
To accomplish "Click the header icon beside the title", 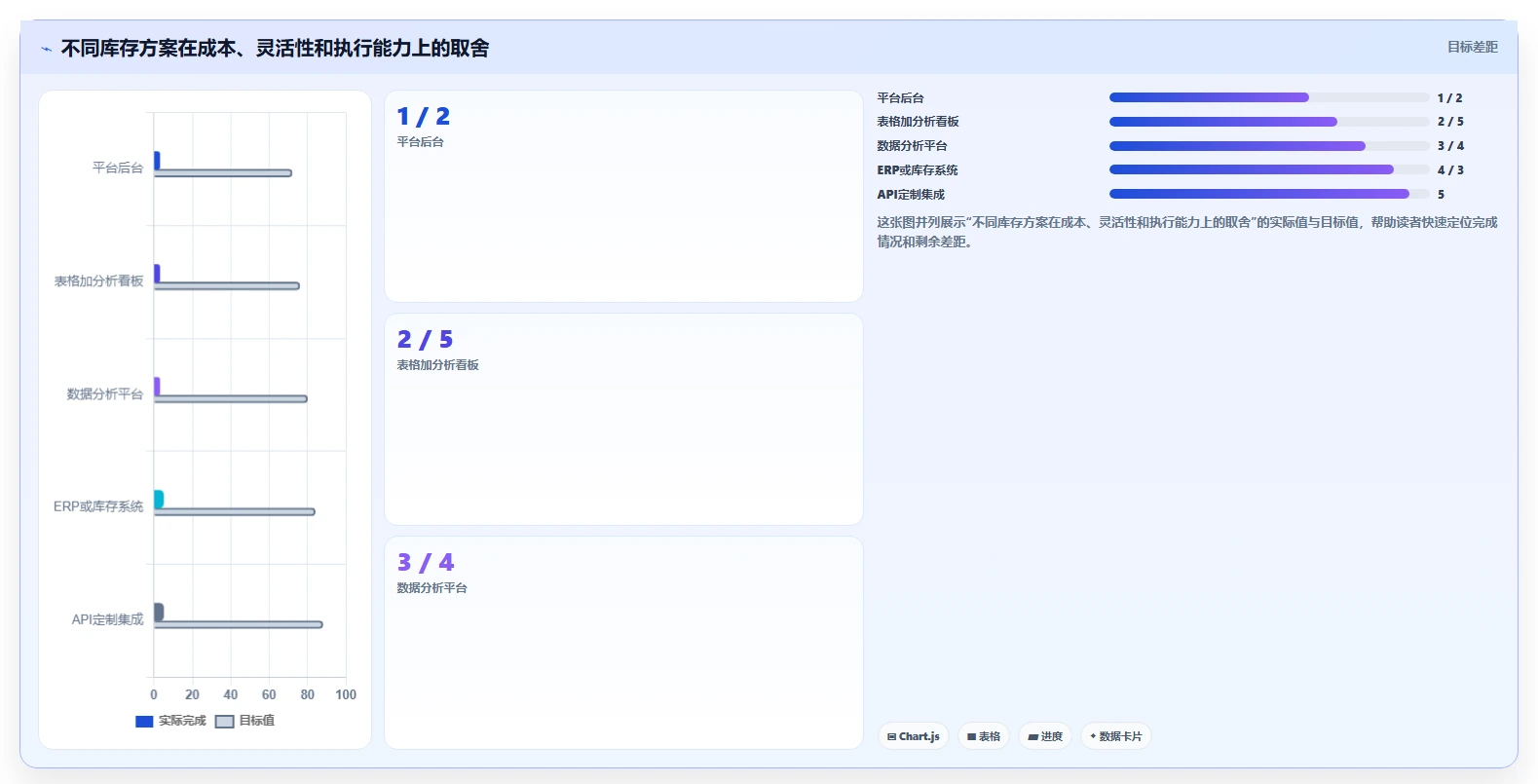I will (46, 49).
